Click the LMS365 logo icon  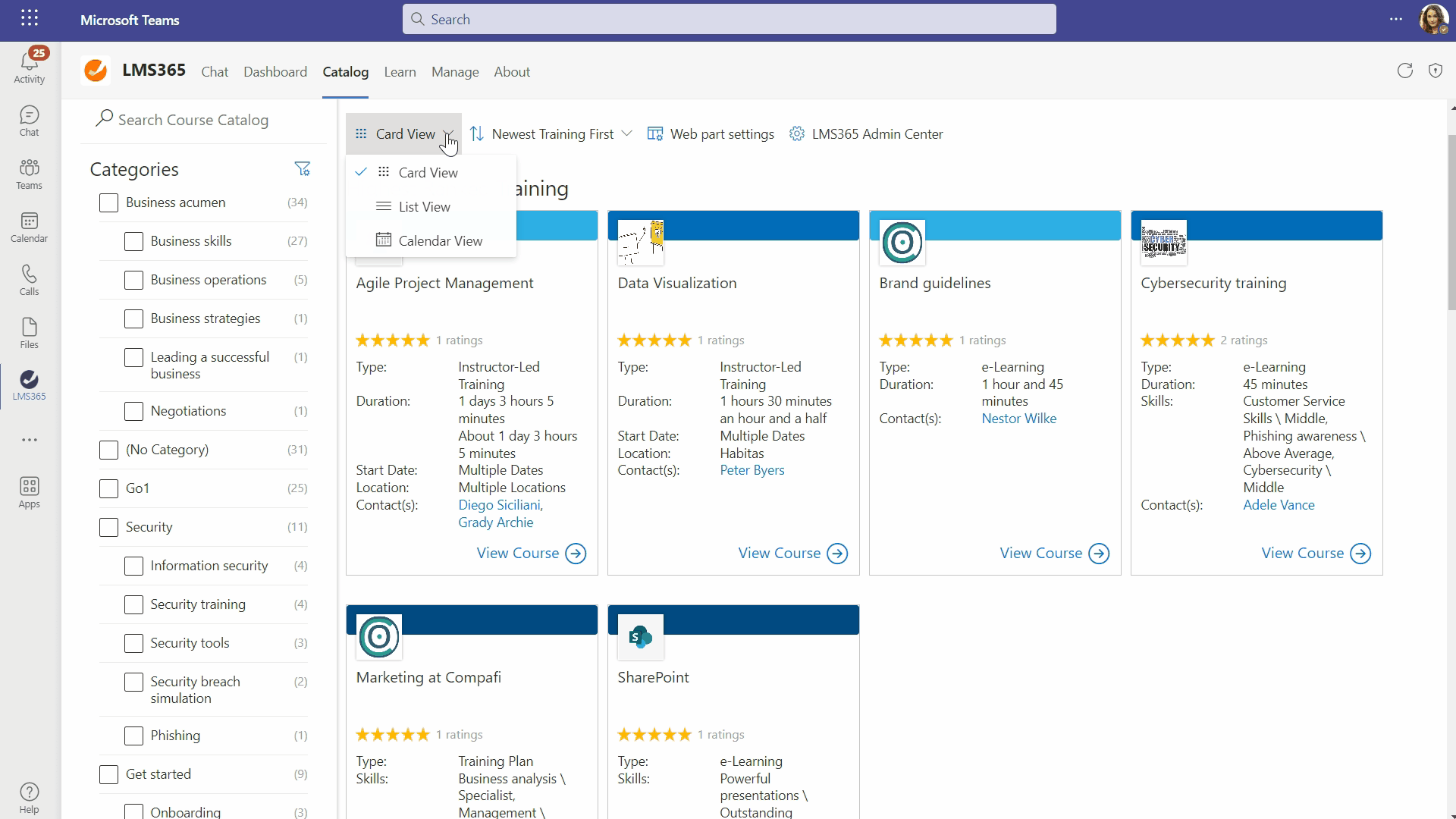coord(96,71)
